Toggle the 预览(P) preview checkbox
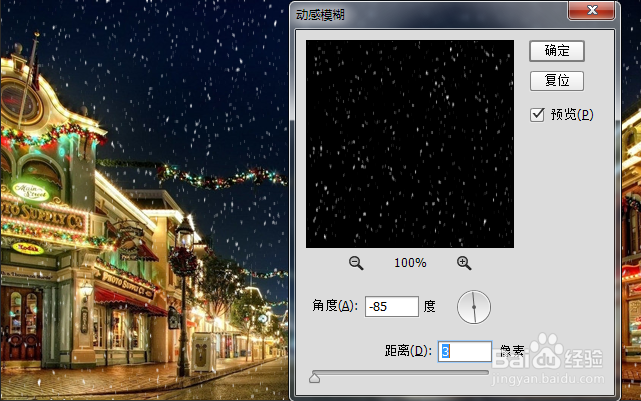 (537, 114)
